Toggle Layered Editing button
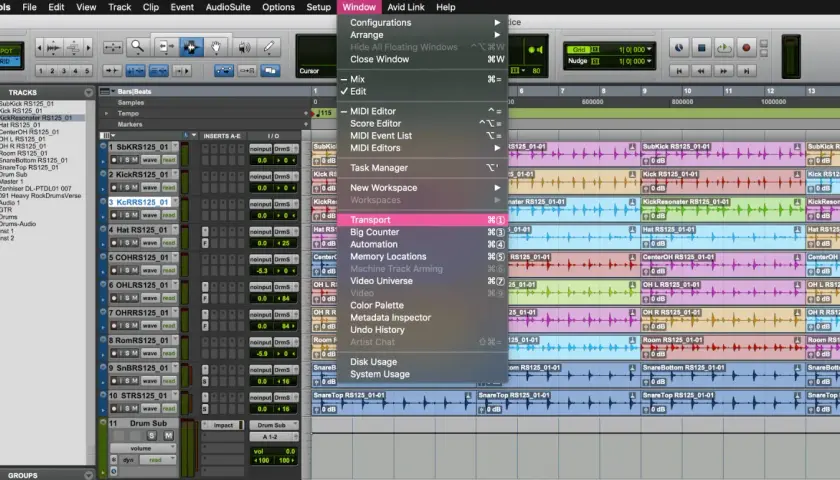840x480 pixels. [270, 70]
